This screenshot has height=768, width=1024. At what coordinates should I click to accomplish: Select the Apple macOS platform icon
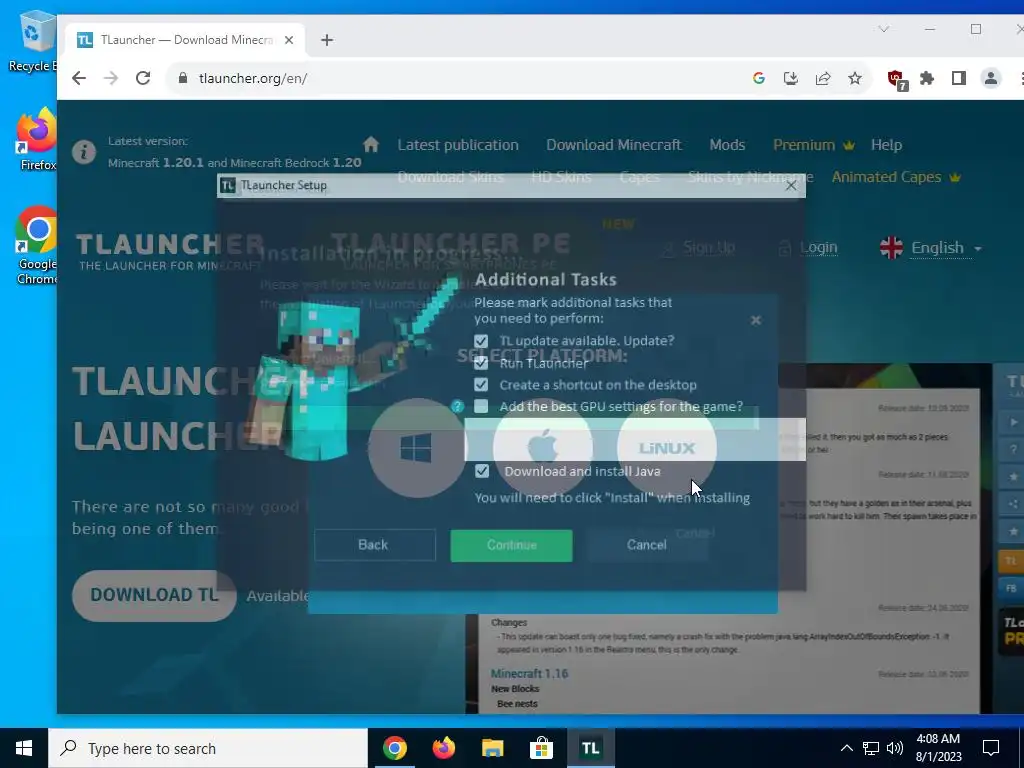coord(543,448)
